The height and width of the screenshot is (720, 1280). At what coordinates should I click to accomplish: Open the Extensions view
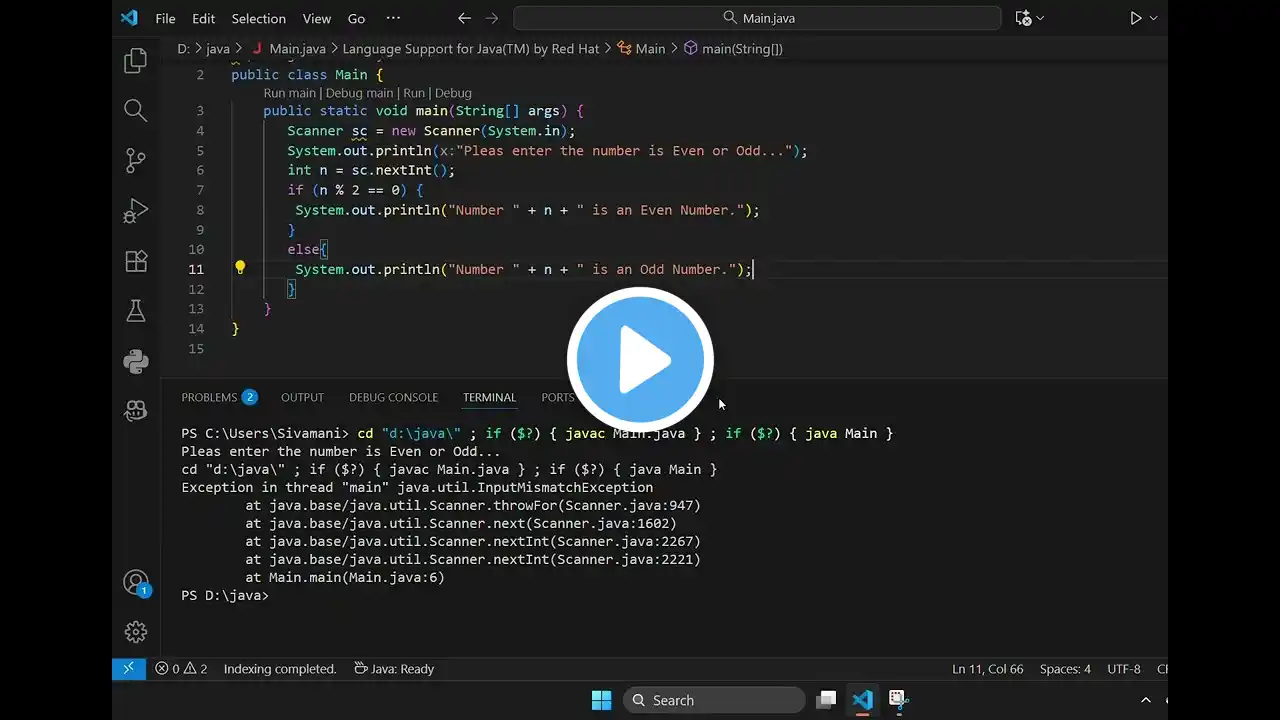(x=136, y=261)
